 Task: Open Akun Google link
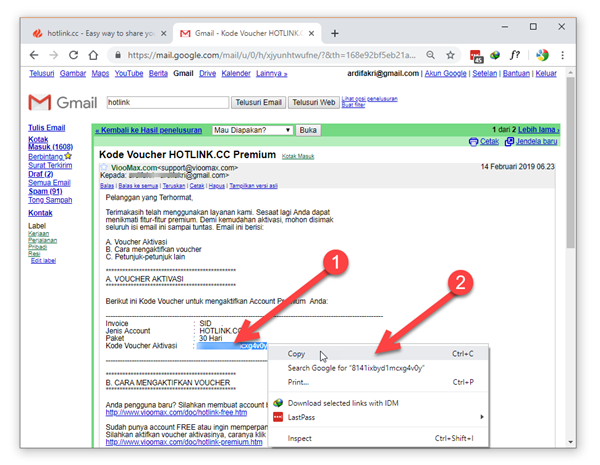point(445,73)
